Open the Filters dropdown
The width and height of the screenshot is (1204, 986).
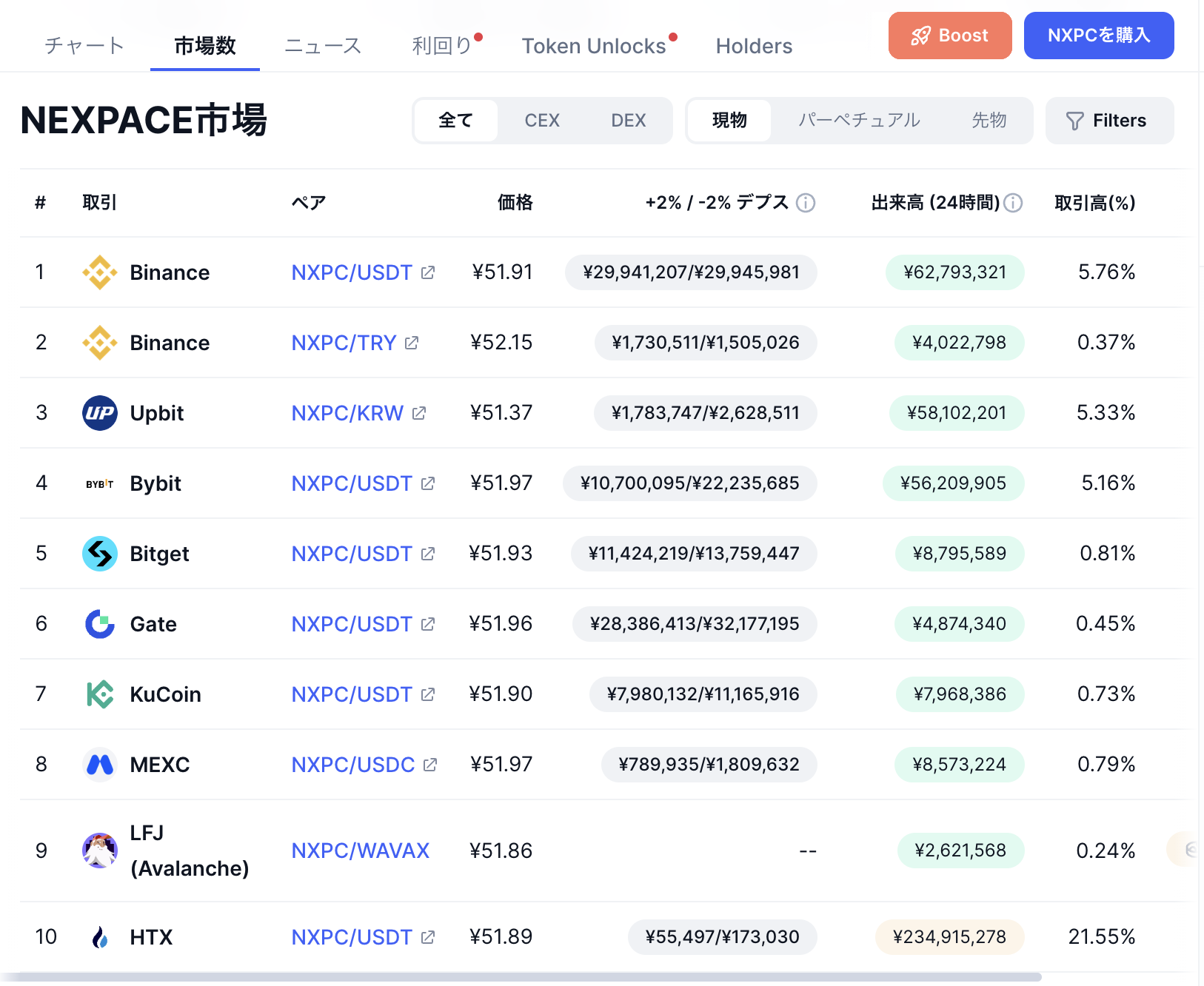[1109, 121]
